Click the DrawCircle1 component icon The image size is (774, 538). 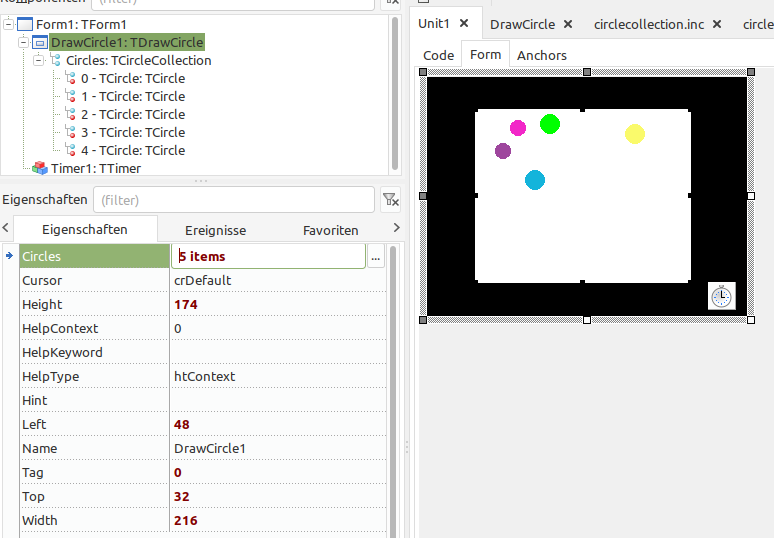(40, 42)
